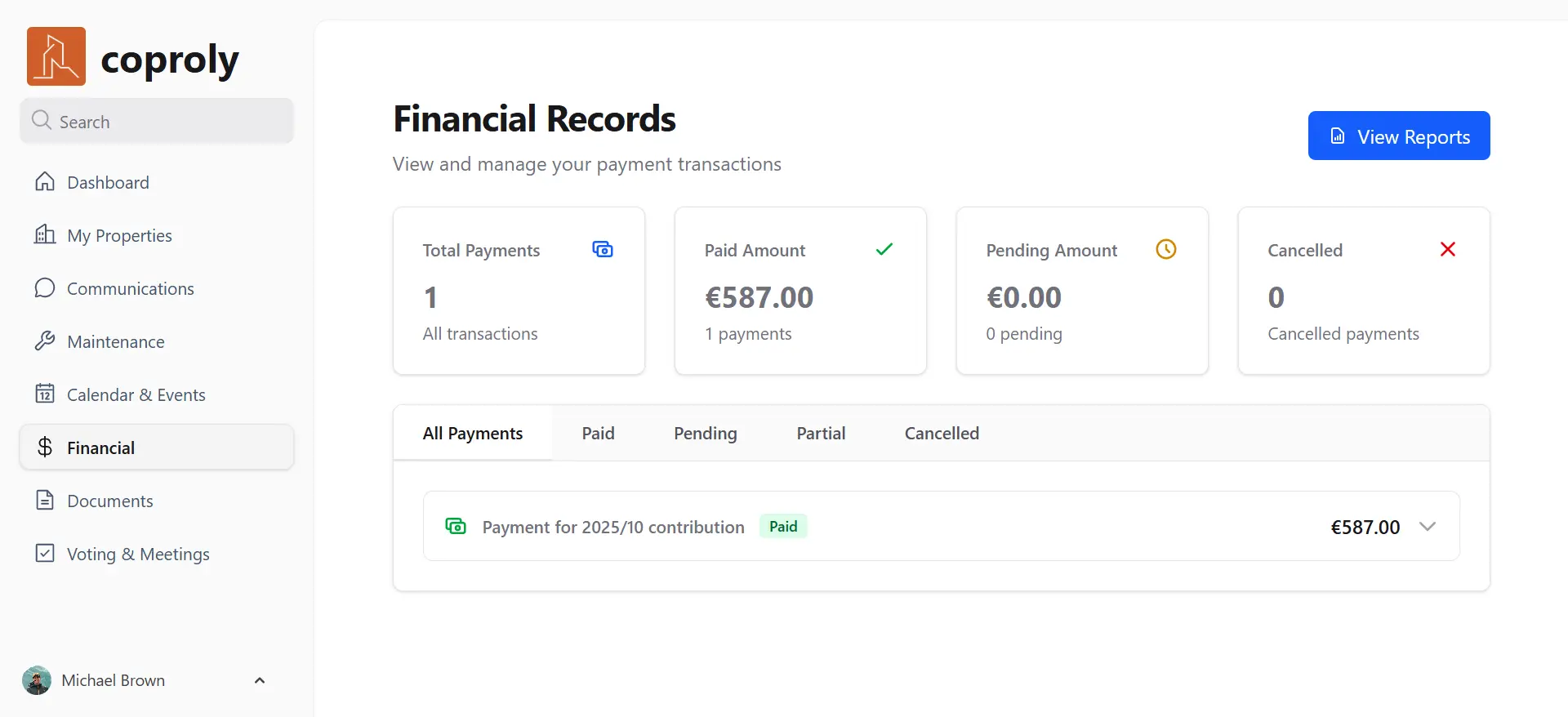
Task: Open the Documents section
Action: (157, 501)
